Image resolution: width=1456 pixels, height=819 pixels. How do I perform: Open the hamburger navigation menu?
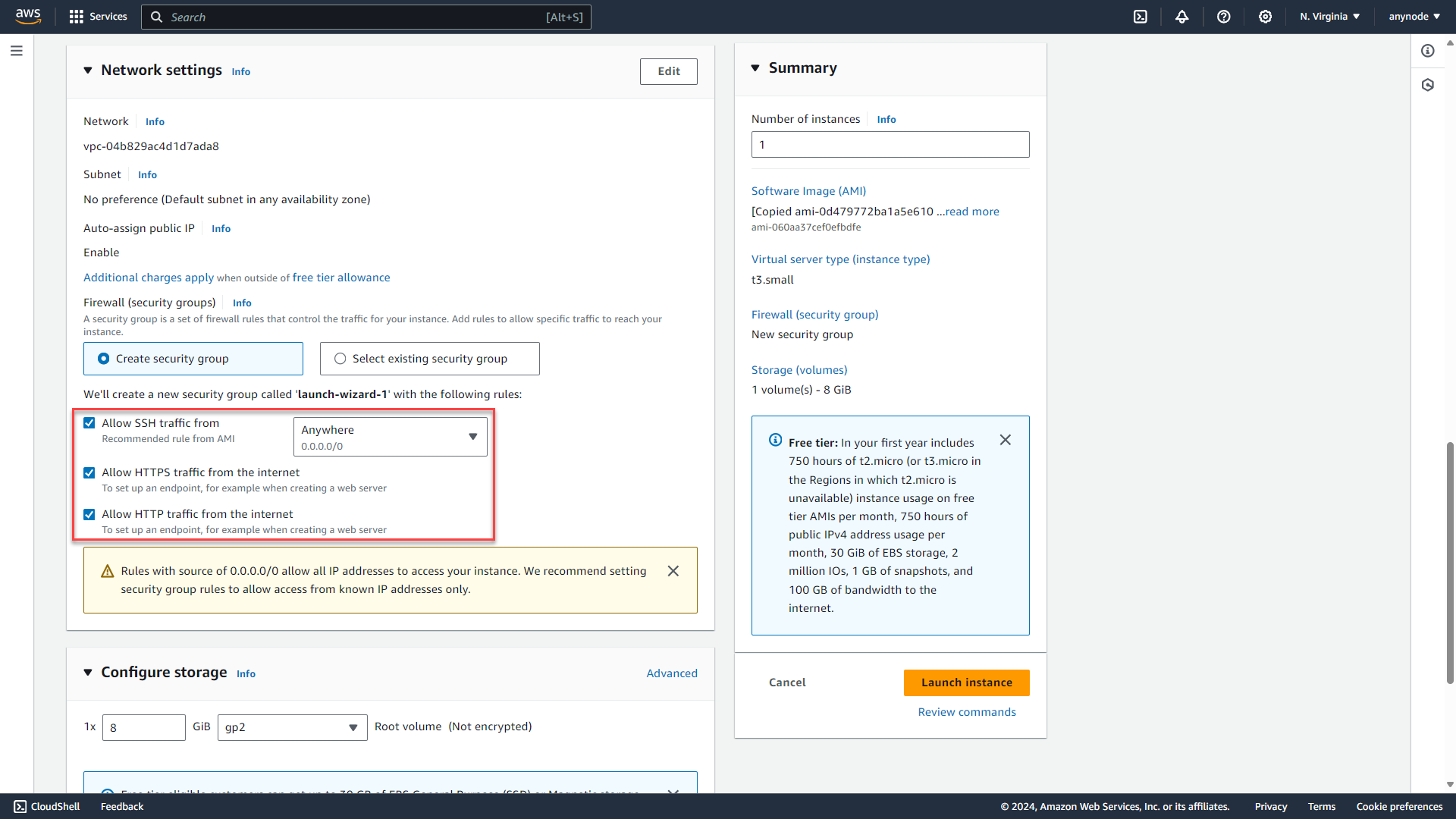click(x=17, y=50)
